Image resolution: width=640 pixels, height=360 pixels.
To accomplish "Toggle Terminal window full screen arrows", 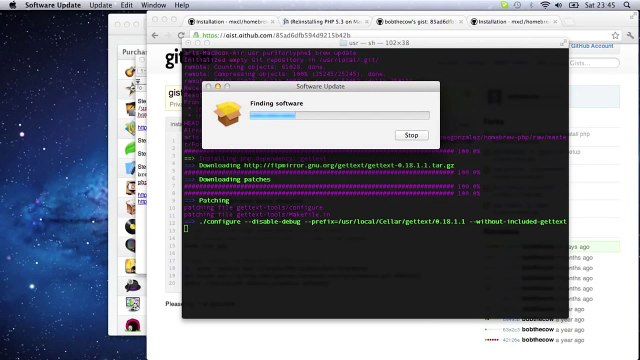I will coord(563,42).
